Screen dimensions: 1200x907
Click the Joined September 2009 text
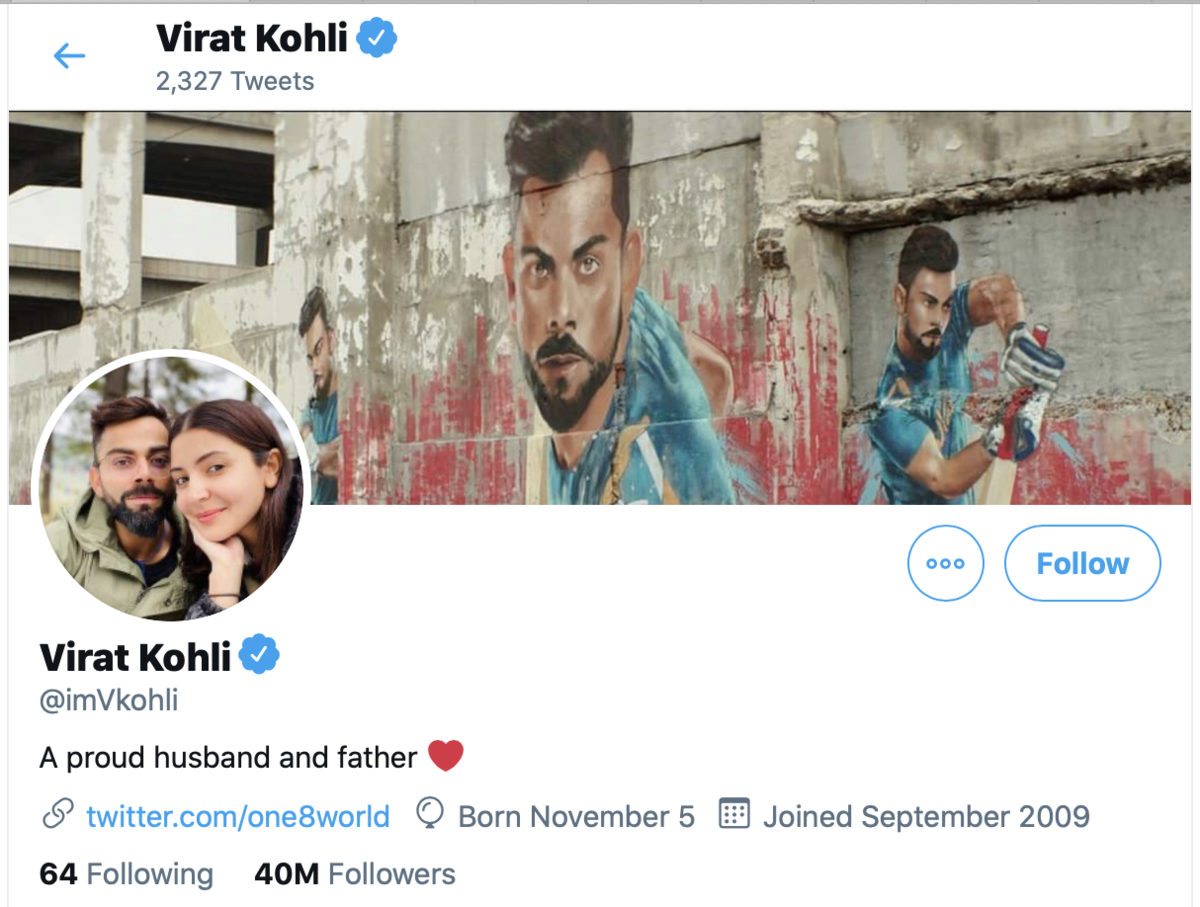coord(926,816)
